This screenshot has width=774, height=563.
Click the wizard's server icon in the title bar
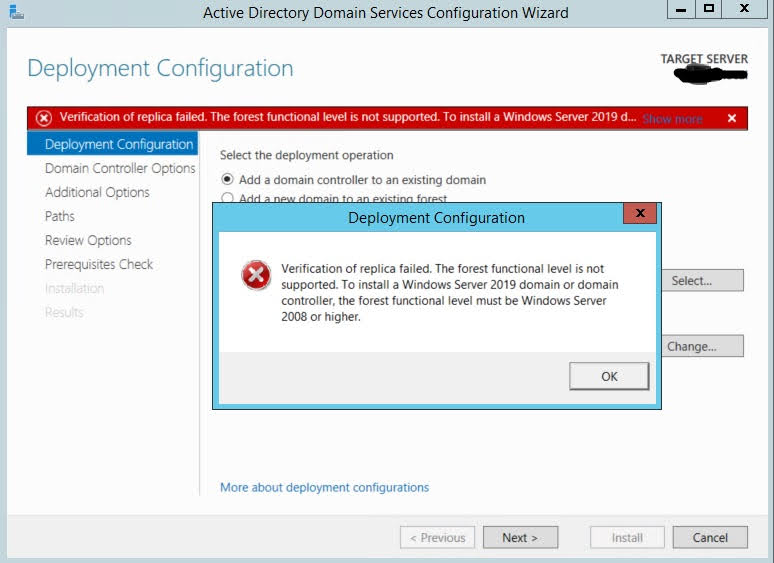click(16, 12)
